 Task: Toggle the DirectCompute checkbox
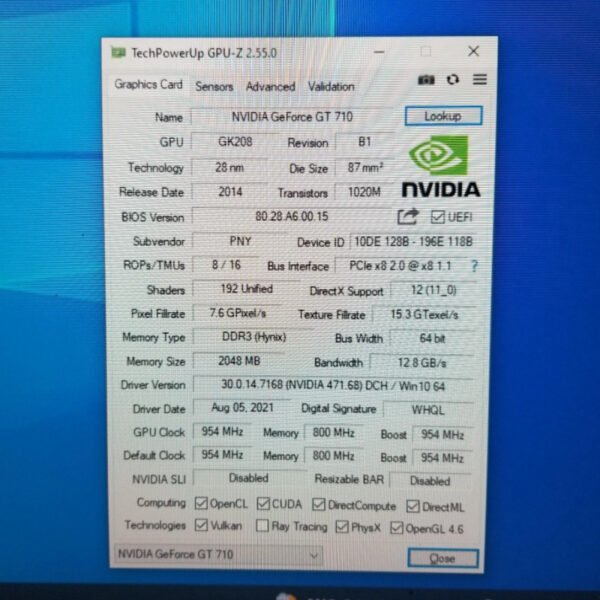click(x=318, y=504)
